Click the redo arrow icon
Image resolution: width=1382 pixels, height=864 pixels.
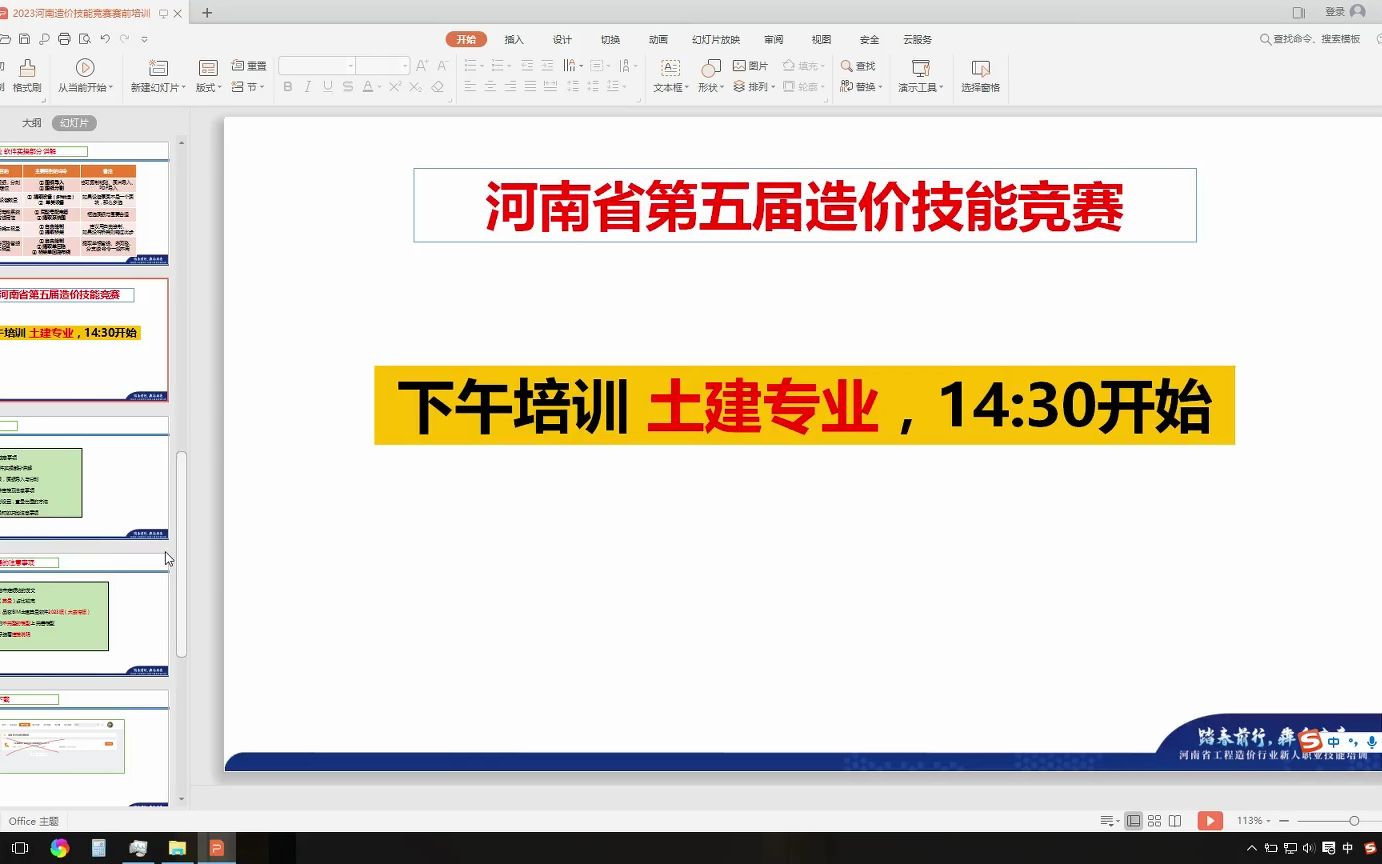pyautogui.click(x=125, y=39)
